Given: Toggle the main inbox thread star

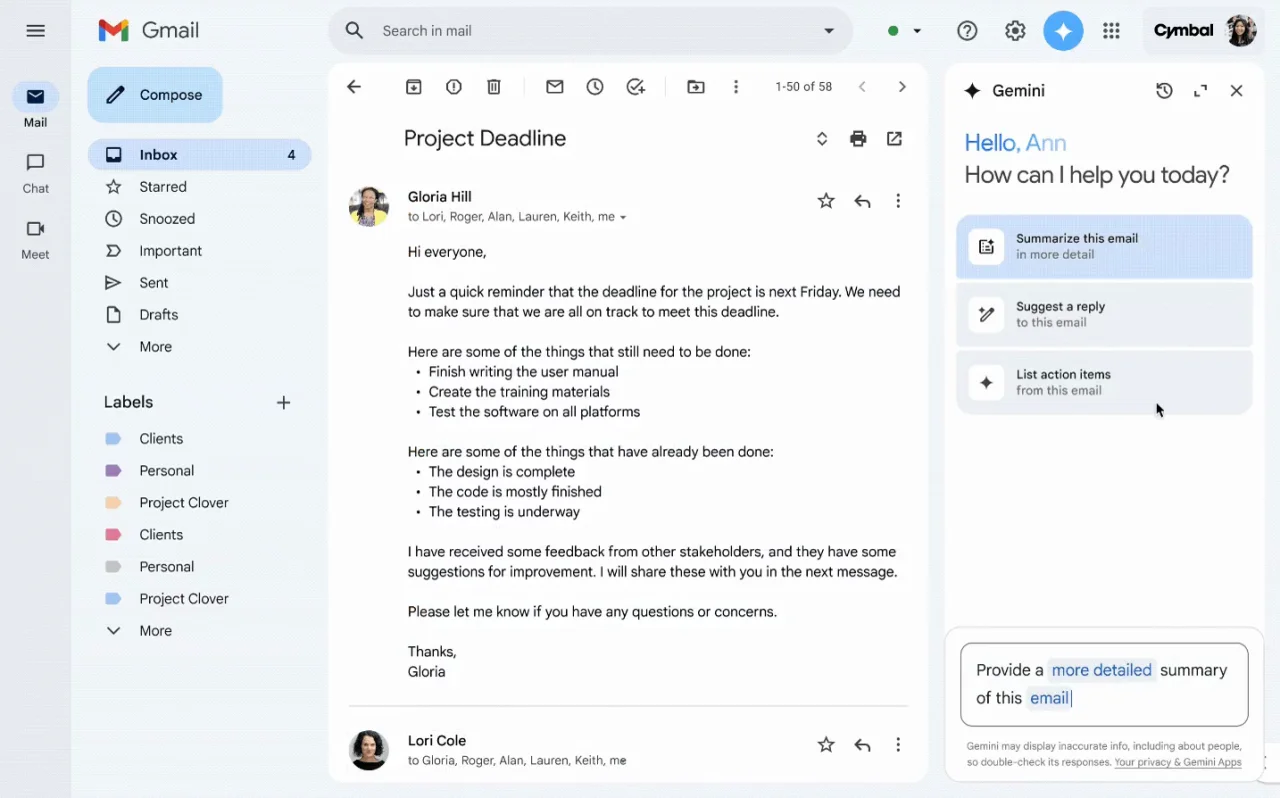Looking at the screenshot, I should tap(826, 200).
